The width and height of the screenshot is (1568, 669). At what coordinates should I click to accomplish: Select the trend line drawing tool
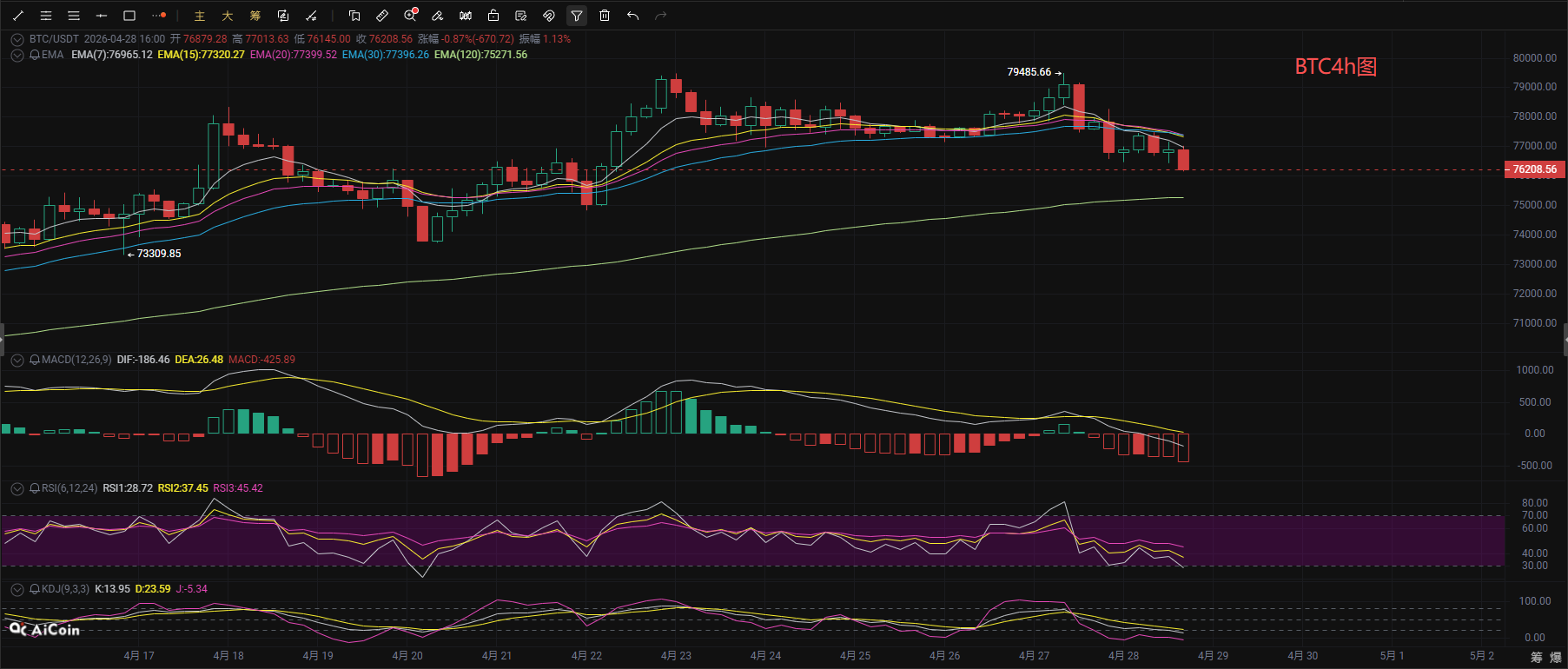pos(18,16)
